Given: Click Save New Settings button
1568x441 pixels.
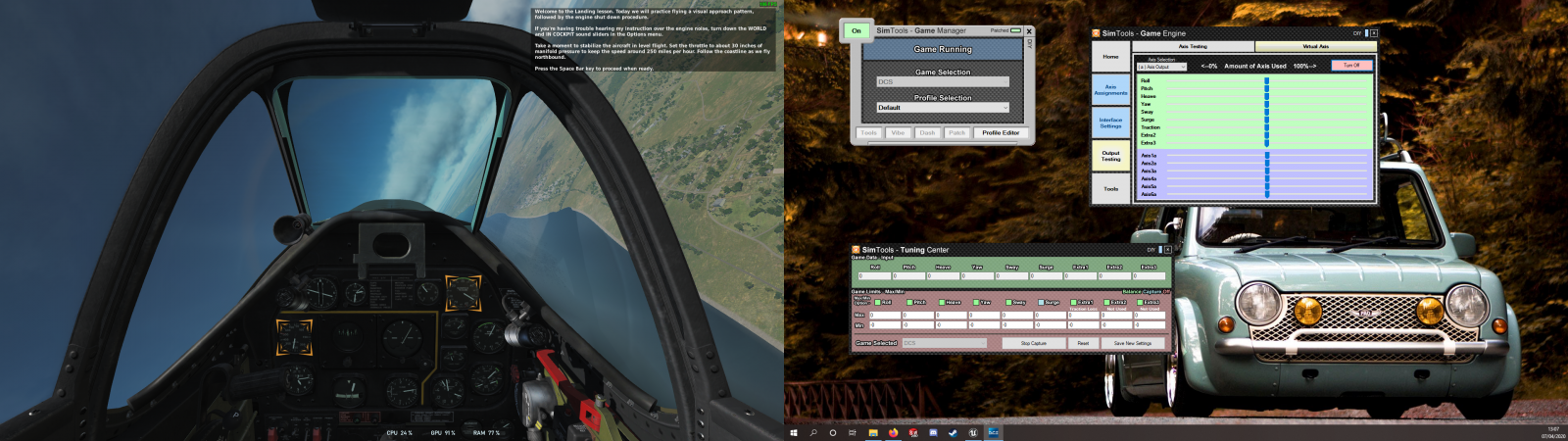Looking at the screenshot, I should coord(1133,343).
